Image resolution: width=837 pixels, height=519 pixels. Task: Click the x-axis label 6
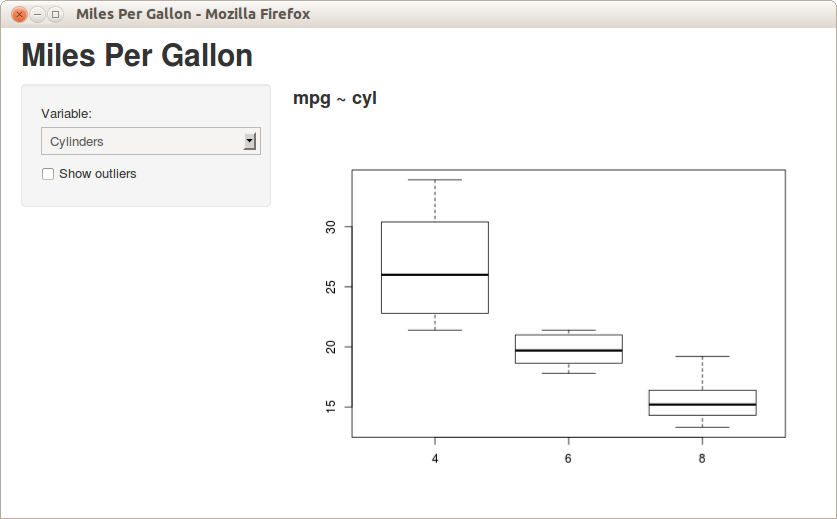[x=568, y=459]
